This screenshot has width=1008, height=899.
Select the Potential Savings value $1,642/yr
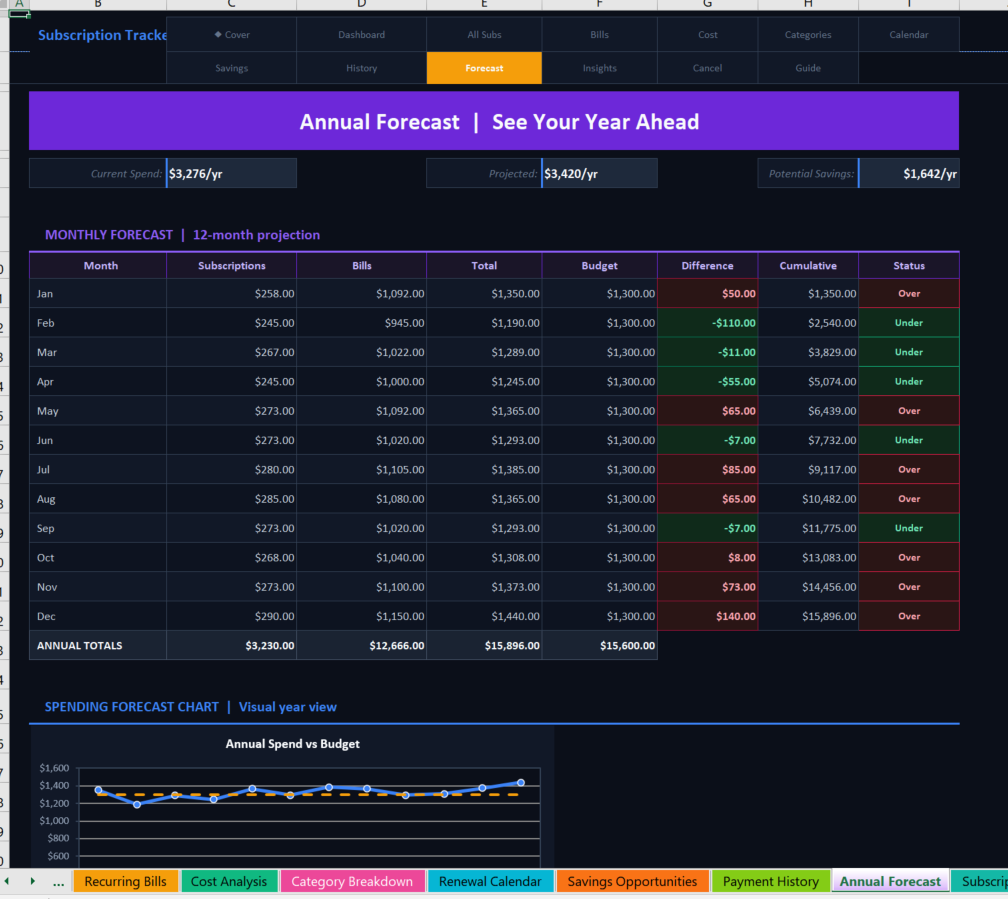pyautogui.click(x=909, y=174)
